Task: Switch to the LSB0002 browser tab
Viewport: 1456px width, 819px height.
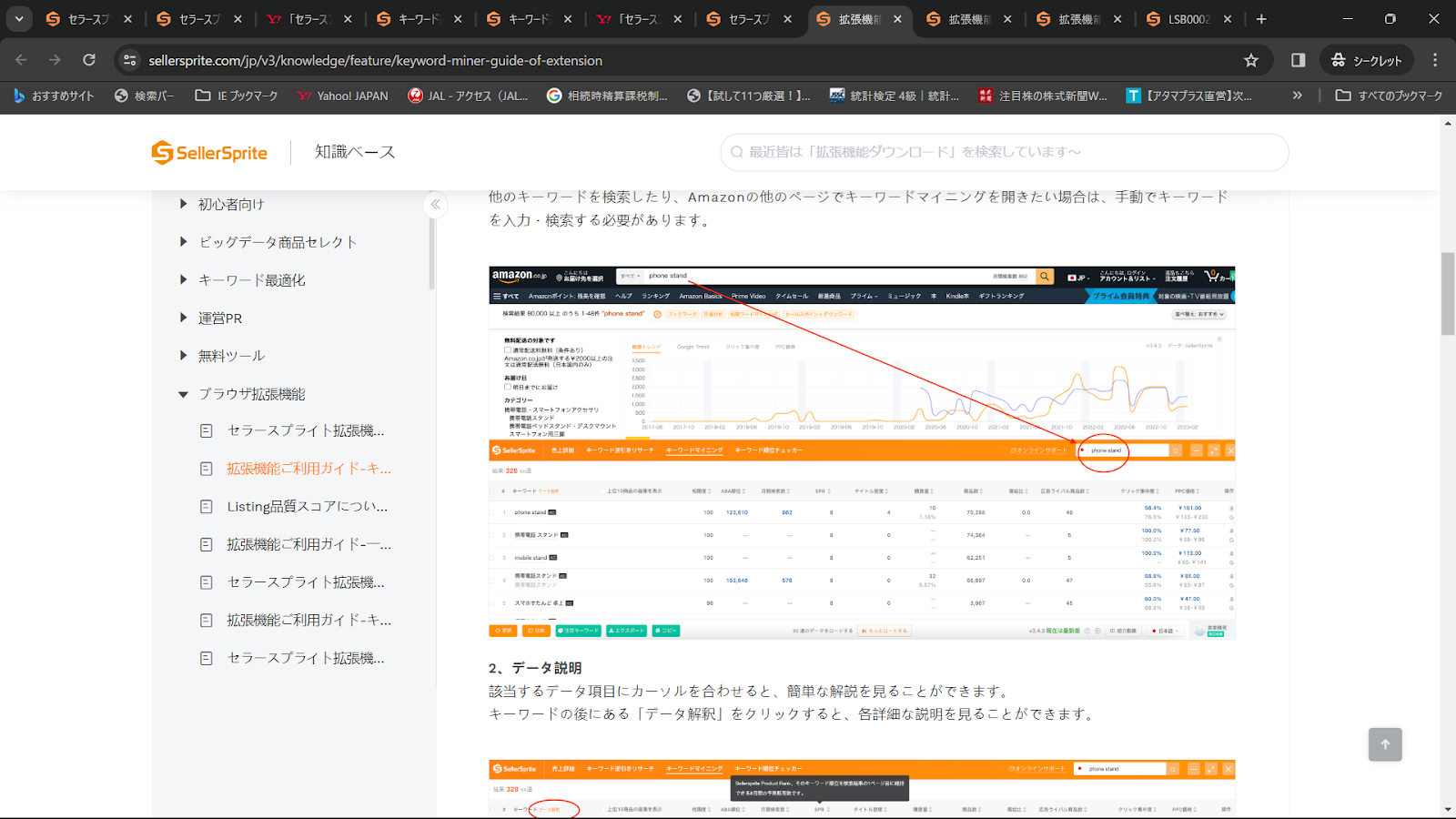Action: pyautogui.click(x=1188, y=19)
